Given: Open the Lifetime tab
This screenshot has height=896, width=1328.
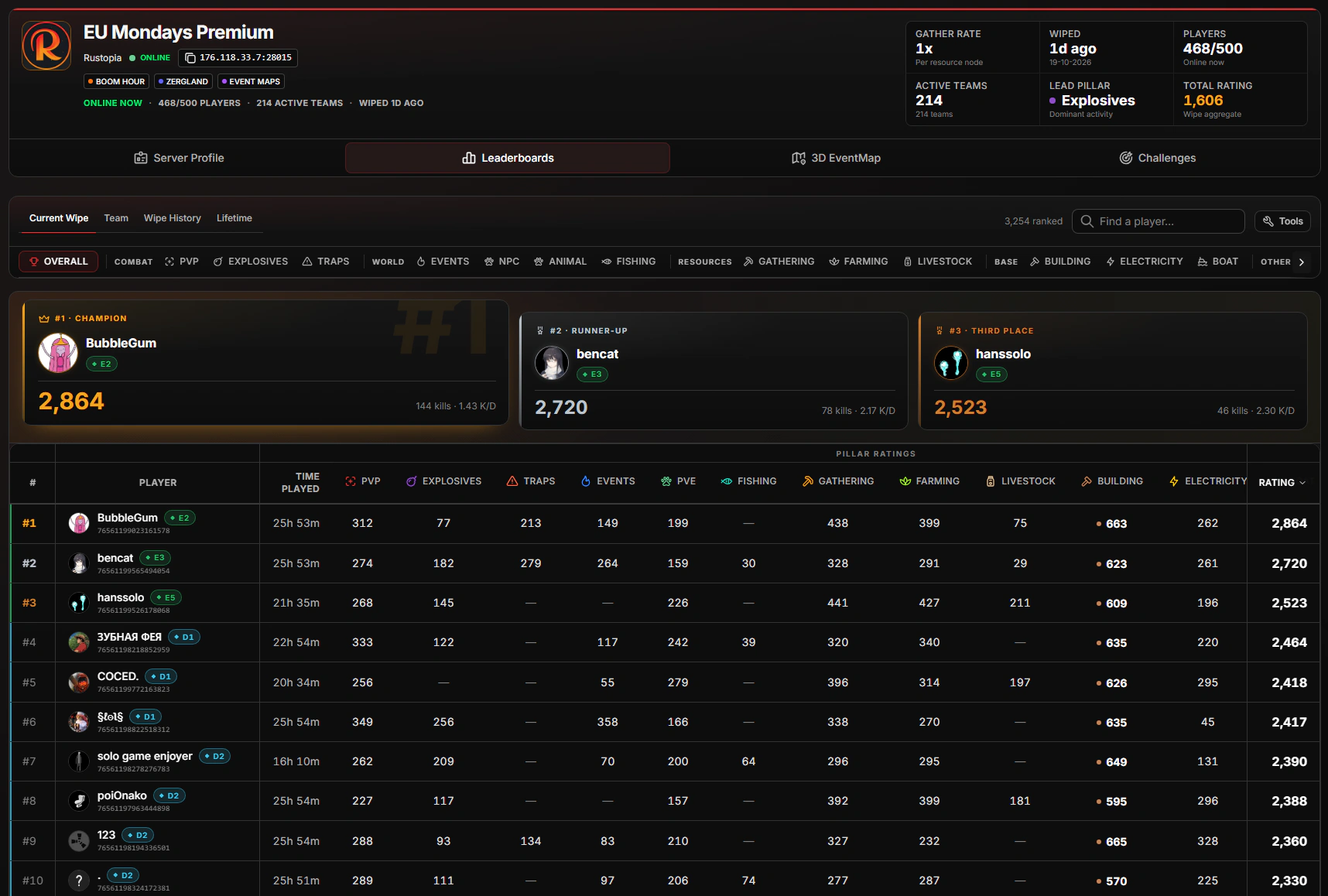Looking at the screenshot, I should point(234,218).
